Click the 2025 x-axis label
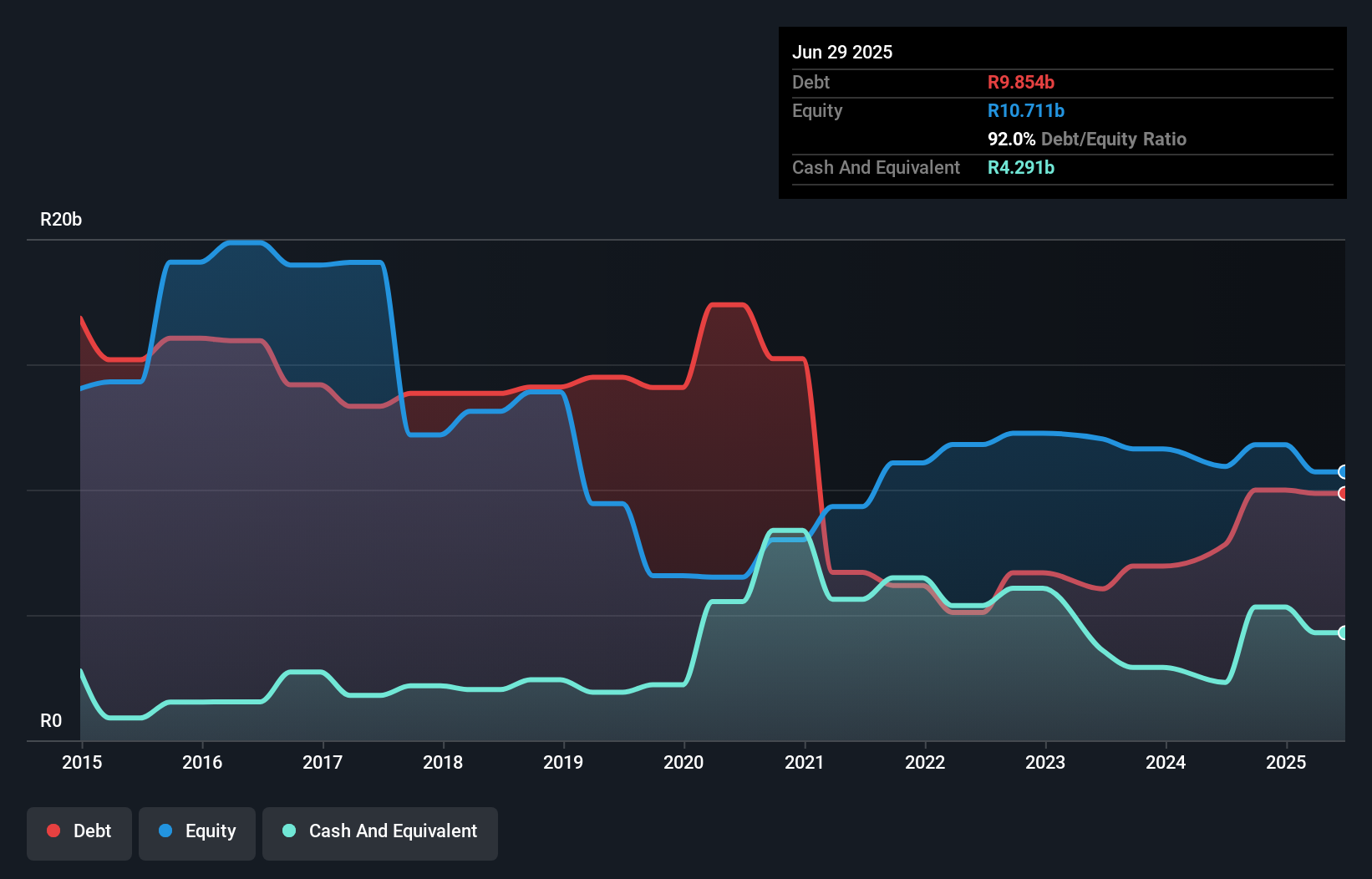This screenshot has width=1372, height=879. point(1286,762)
